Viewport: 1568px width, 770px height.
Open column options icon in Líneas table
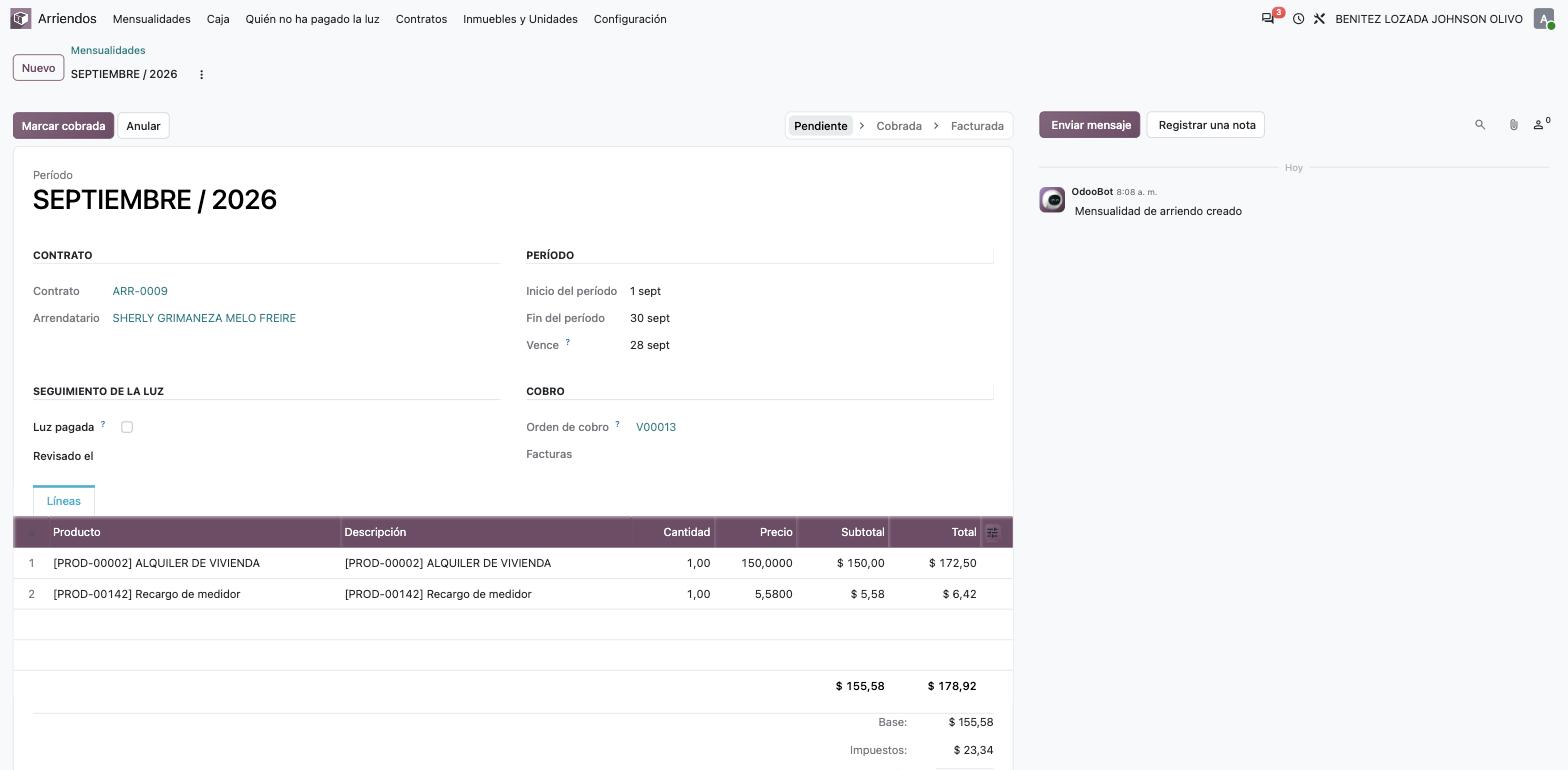(x=992, y=533)
